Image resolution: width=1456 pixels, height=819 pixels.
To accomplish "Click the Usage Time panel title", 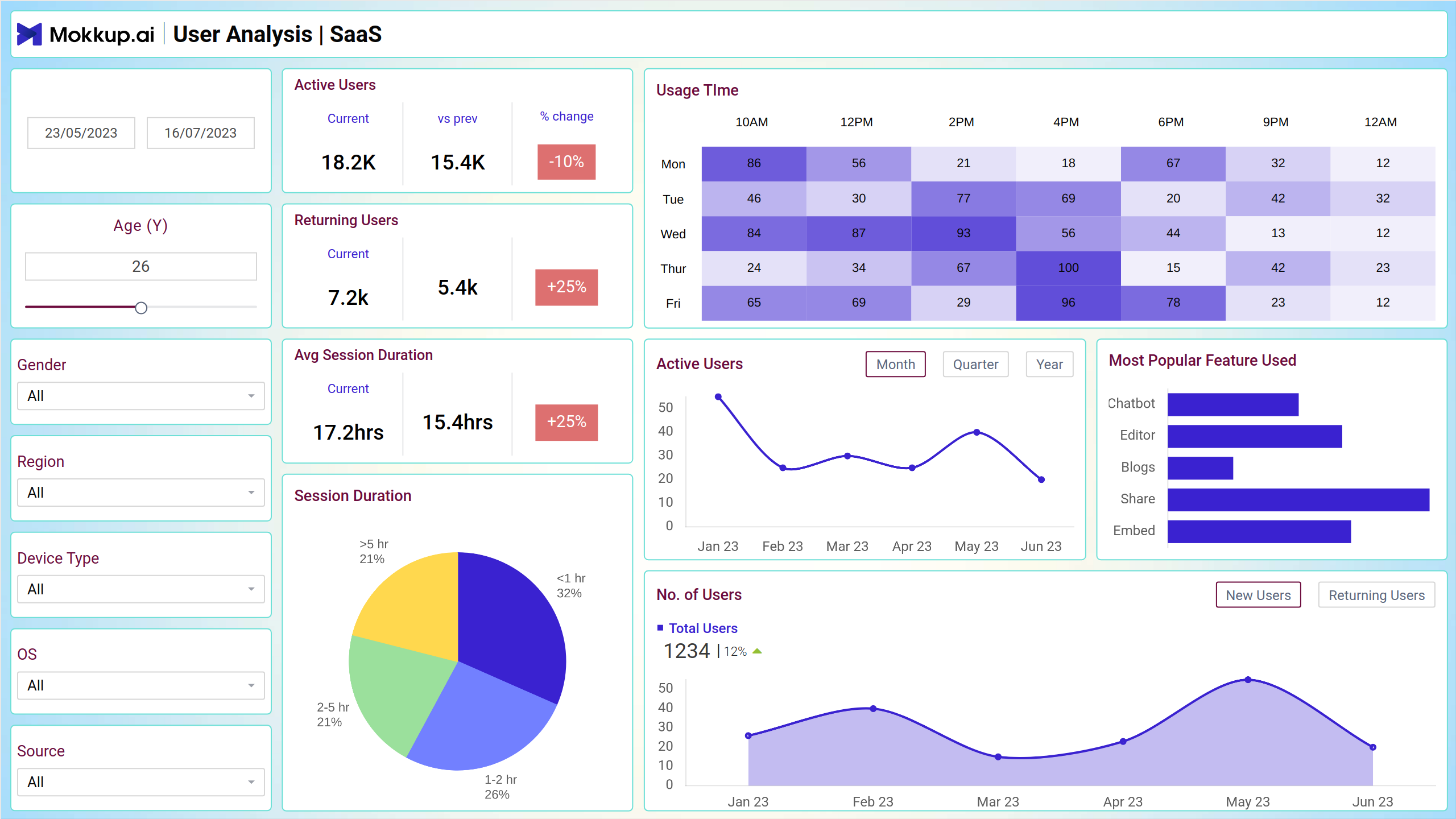I will [x=697, y=90].
